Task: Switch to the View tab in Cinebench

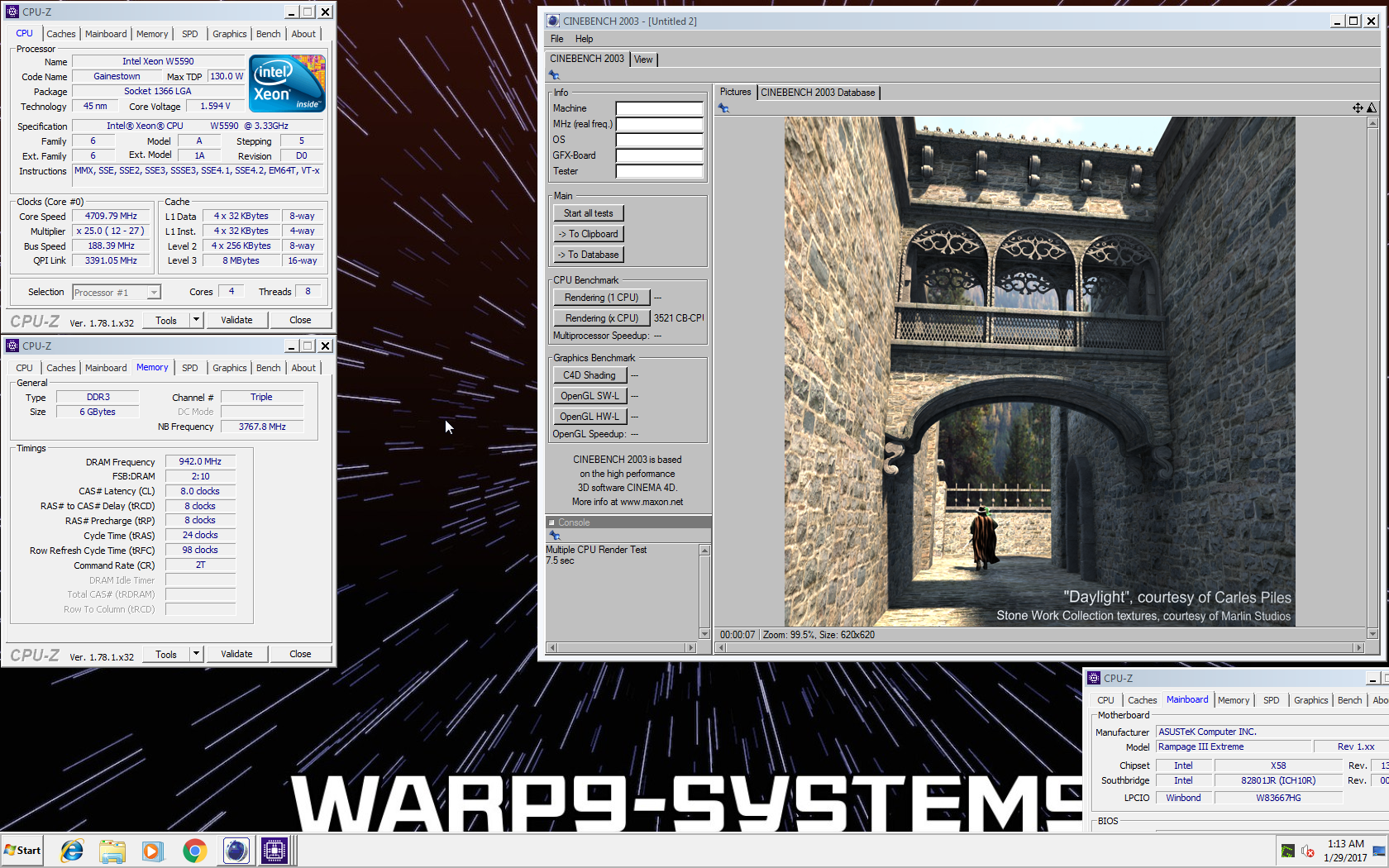Action: (x=643, y=60)
